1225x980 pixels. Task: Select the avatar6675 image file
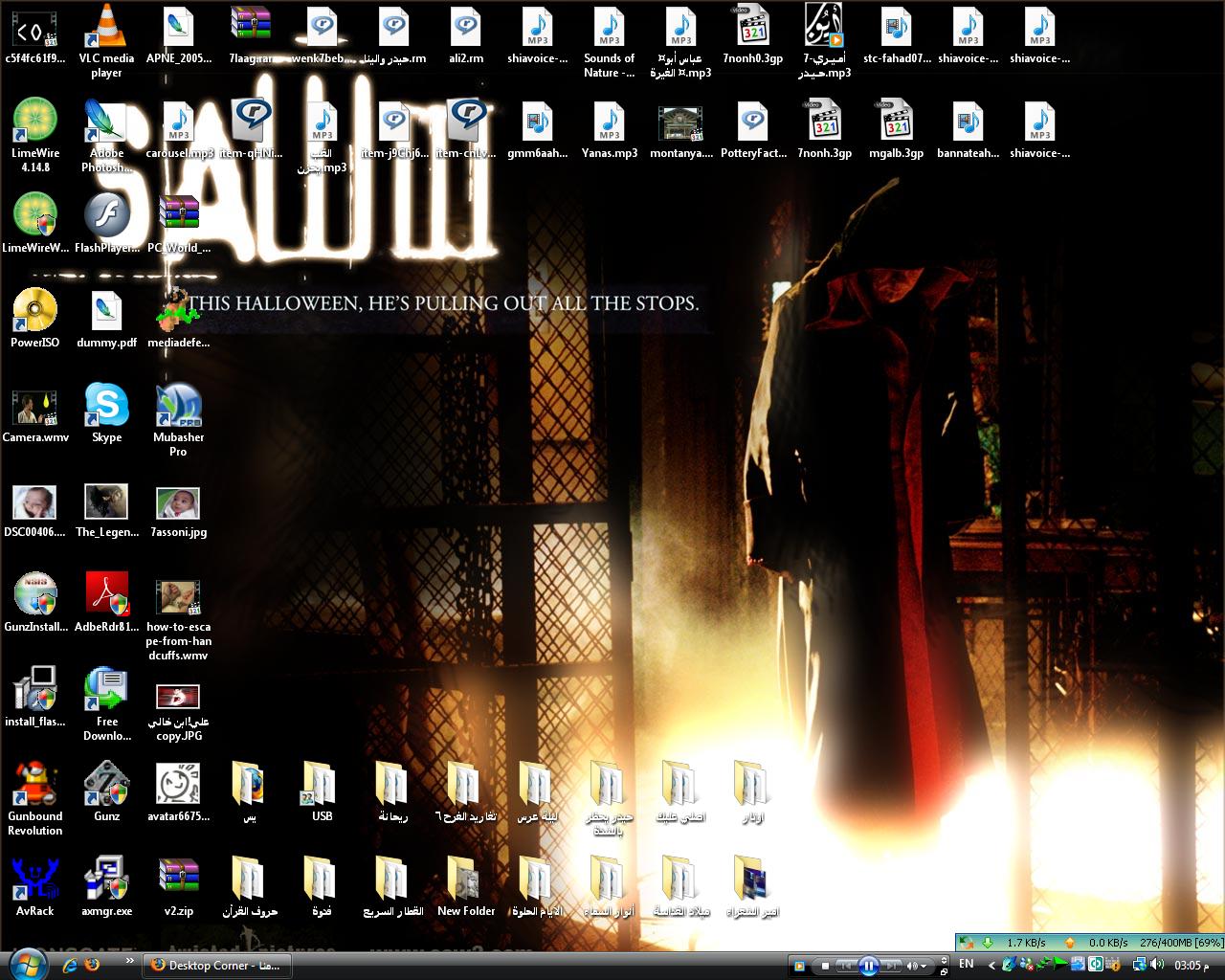tap(178, 792)
